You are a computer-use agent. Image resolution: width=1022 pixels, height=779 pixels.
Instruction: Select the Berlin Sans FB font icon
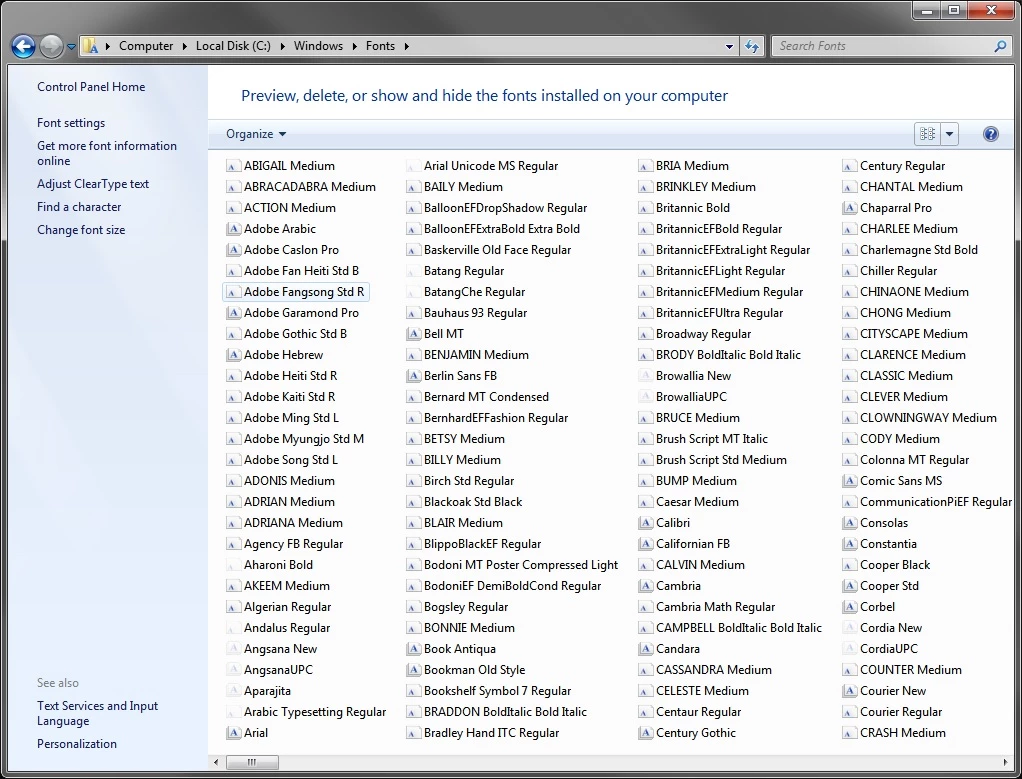[x=413, y=376]
